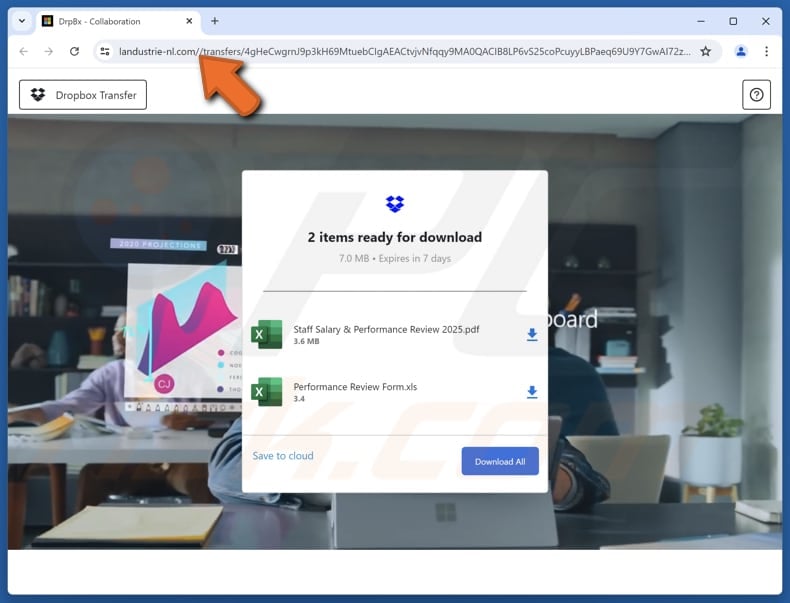Bookmark this page with the star icon
The width and height of the screenshot is (790, 603).
[x=705, y=51]
